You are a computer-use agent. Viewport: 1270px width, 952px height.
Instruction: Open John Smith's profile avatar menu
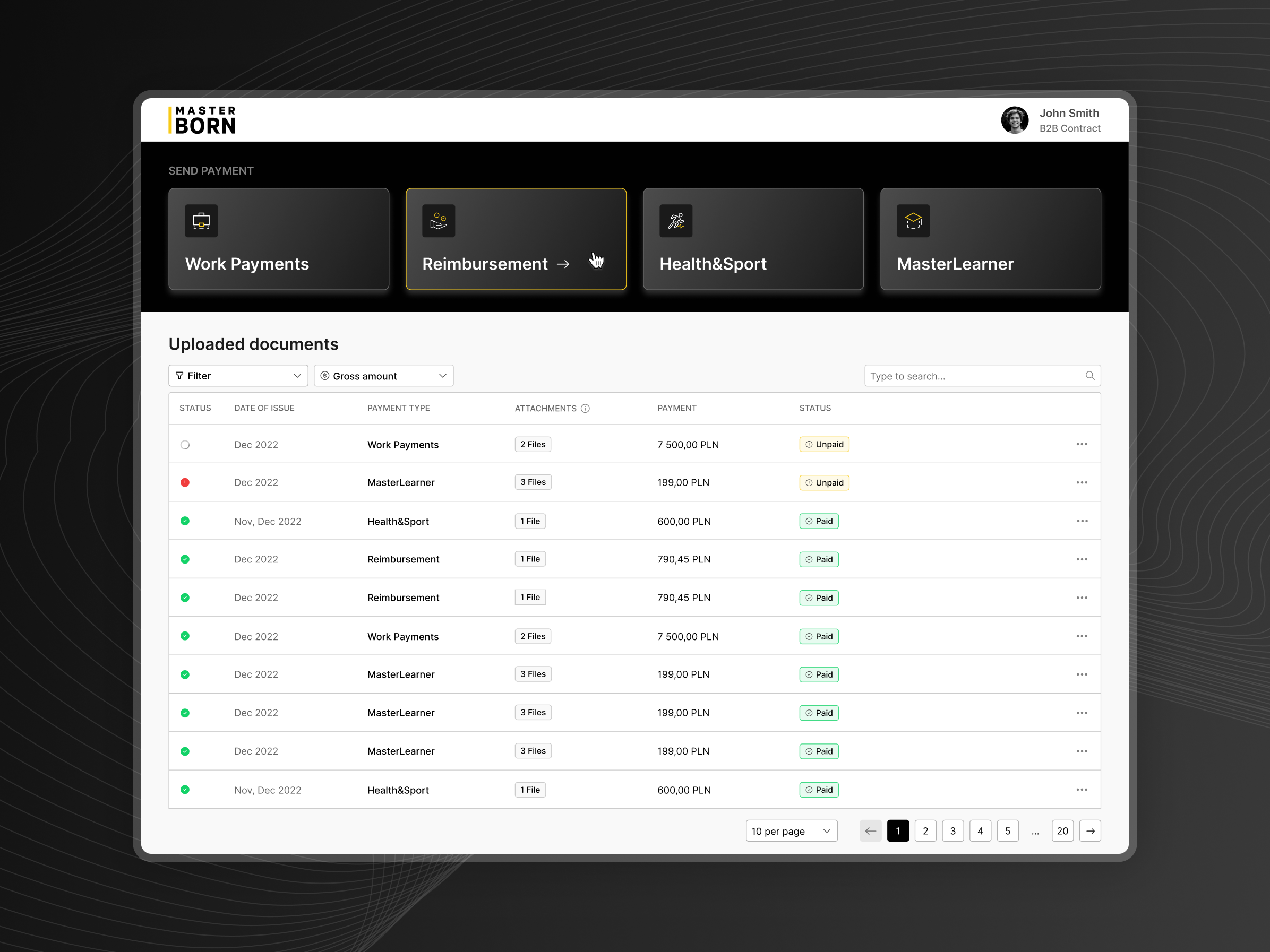point(1015,120)
